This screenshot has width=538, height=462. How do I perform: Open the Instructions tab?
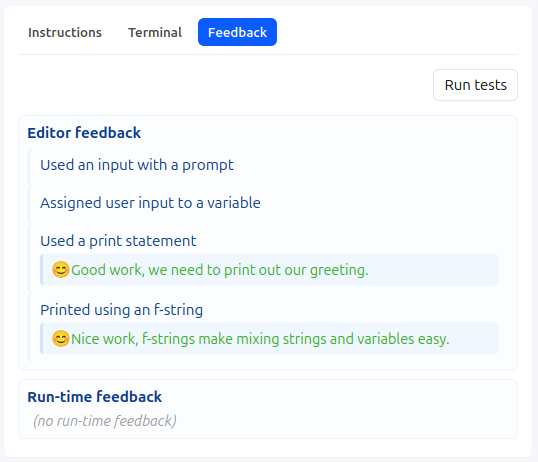pyautogui.click(x=65, y=32)
